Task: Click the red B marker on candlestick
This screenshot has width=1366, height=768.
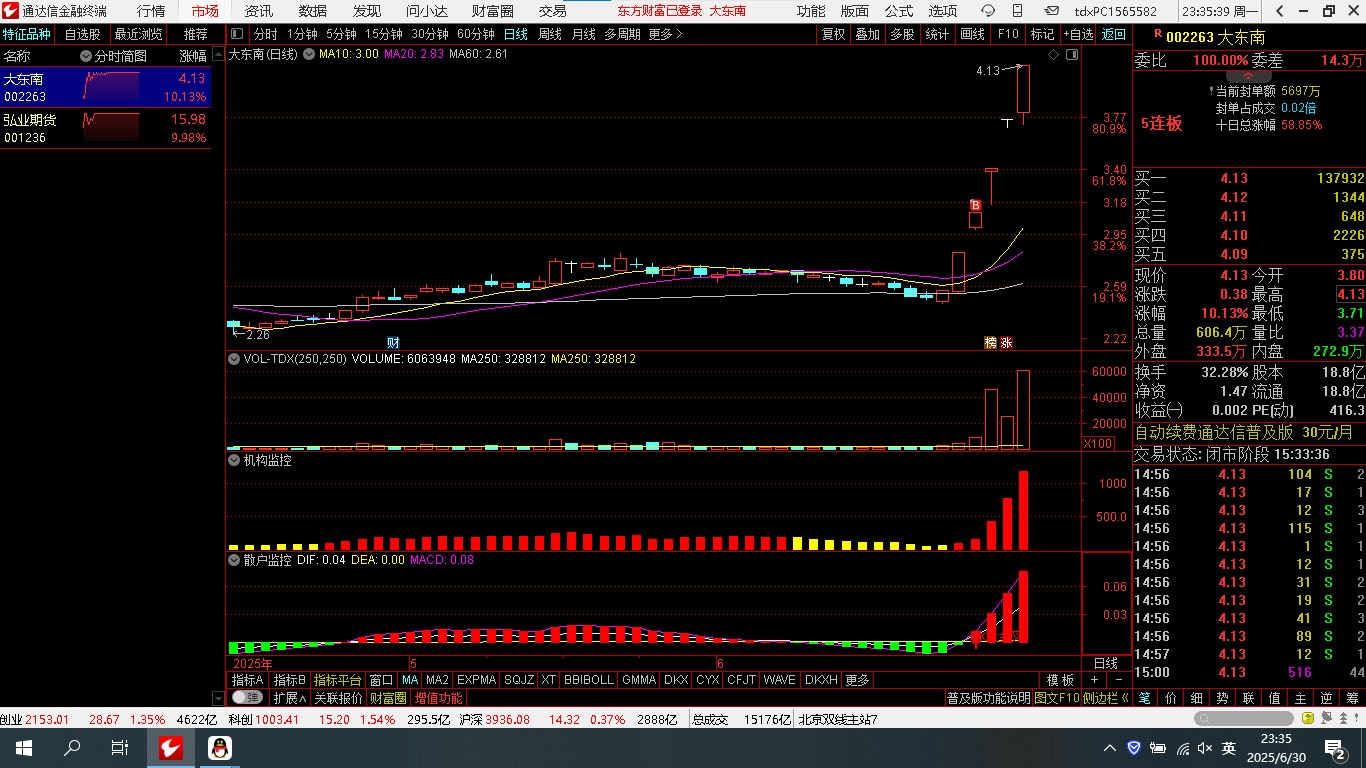Action: (975, 205)
